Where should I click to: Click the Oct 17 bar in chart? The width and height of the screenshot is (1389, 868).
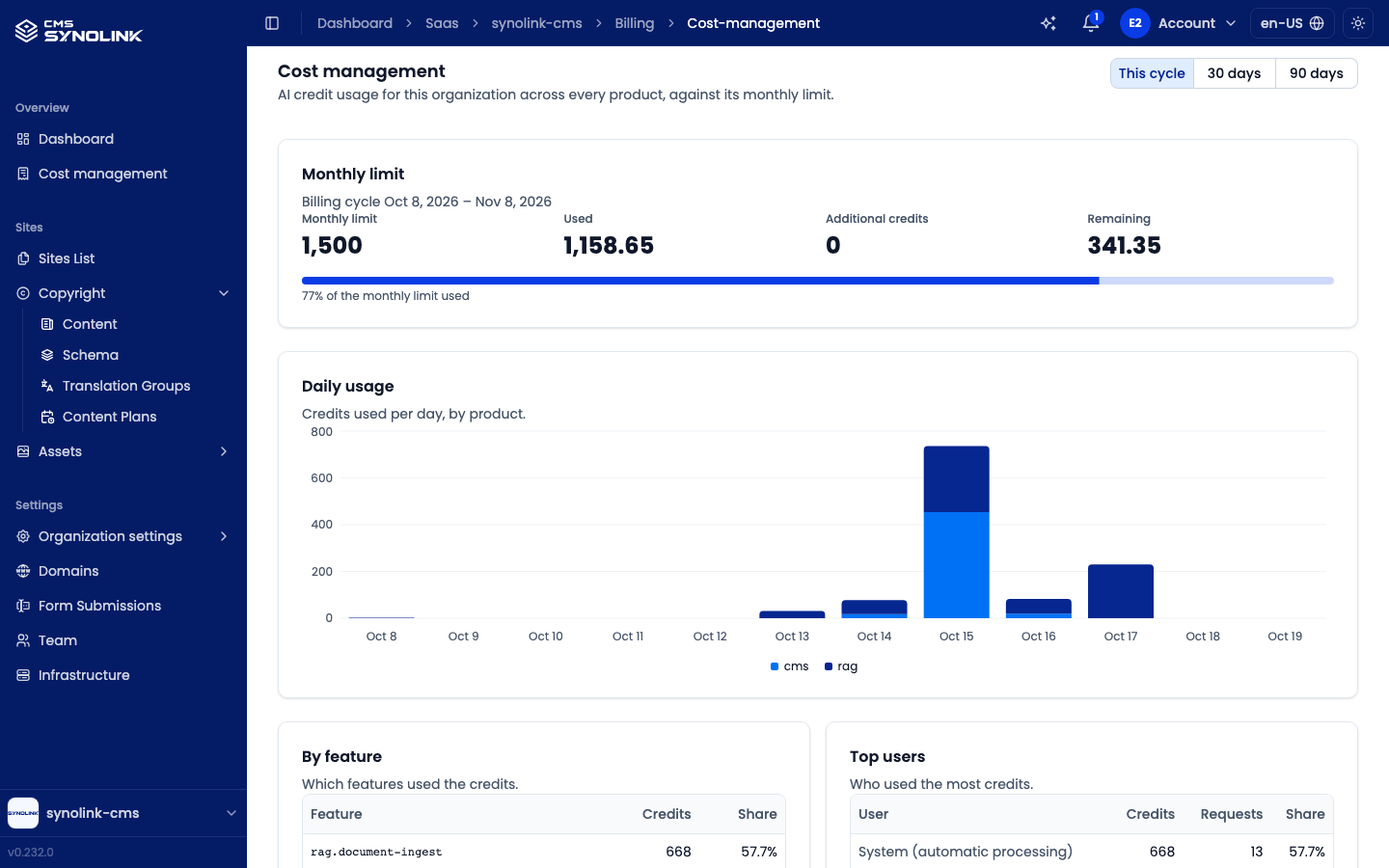pyautogui.click(x=1121, y=591)
